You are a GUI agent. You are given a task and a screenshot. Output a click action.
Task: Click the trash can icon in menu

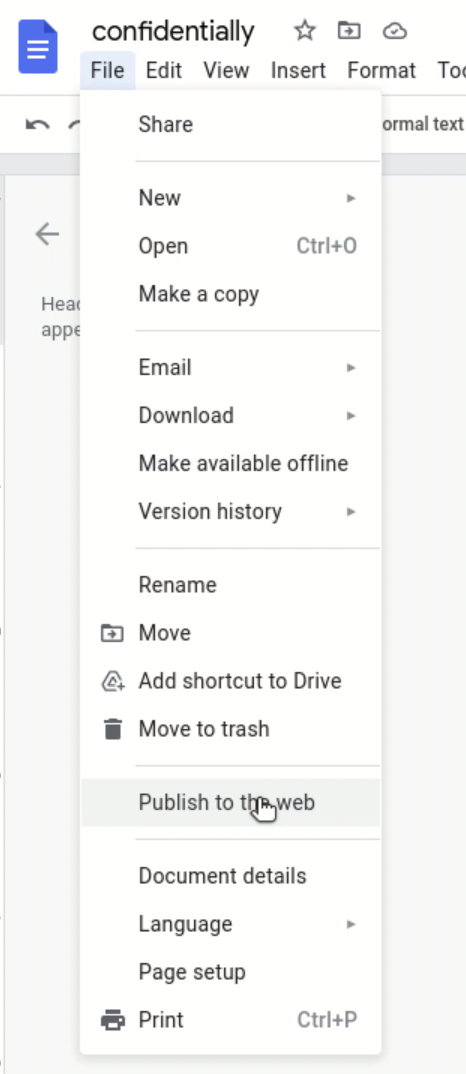112,729
